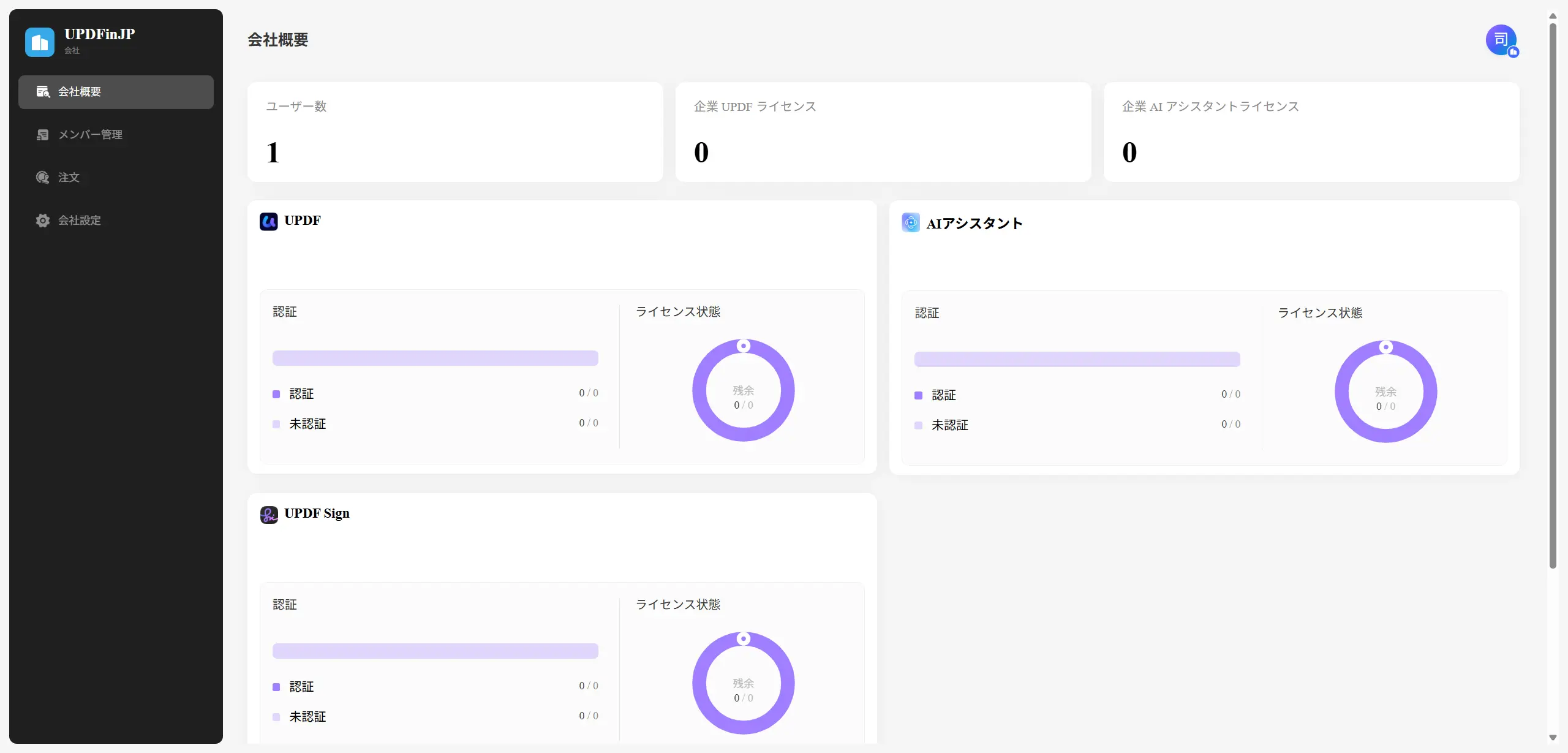Image resolution: width=1568 pixels, height=753 pixels.
Task: Open the user avatar at top right
Action: point(1501,40)
